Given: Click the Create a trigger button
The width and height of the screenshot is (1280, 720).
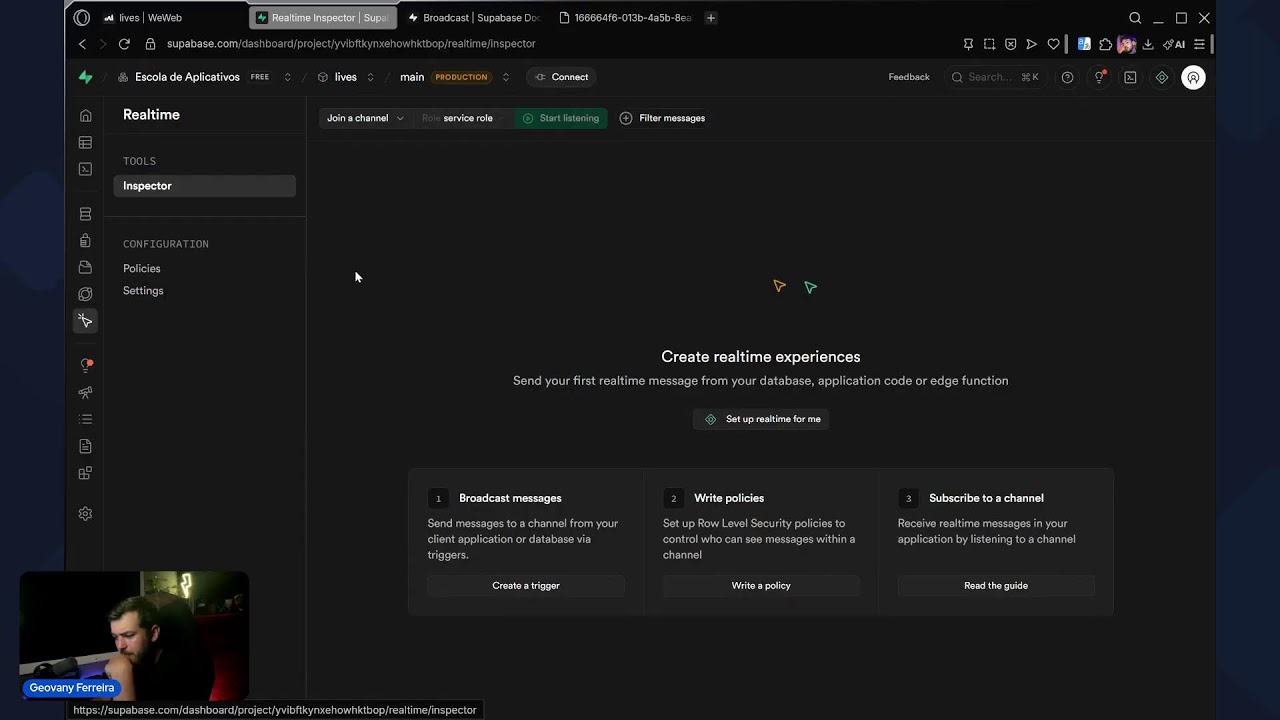Looking at the screenshot, I should click(x=526, y=586).
